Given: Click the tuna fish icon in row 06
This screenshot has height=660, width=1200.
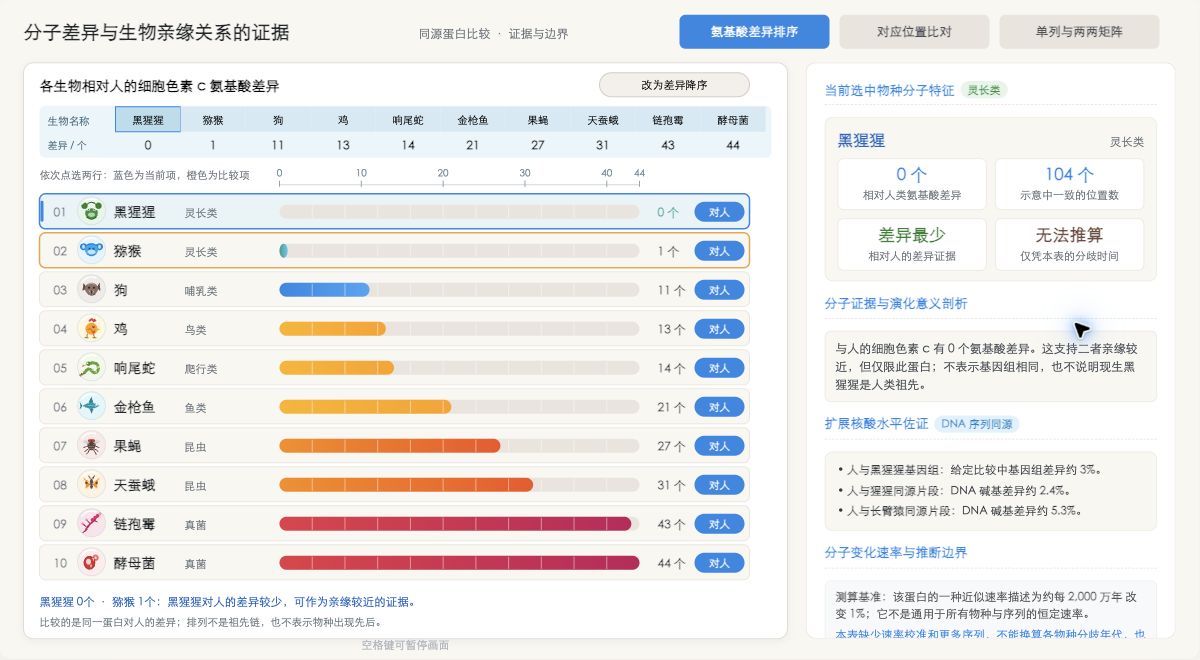Looking at the screenshot, I should click(x=92, y=407).
